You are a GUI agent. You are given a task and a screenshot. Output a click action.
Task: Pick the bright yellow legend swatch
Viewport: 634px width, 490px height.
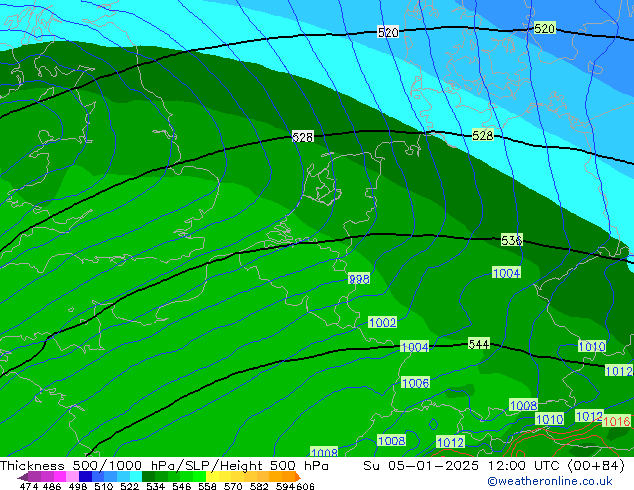[212, 476]
